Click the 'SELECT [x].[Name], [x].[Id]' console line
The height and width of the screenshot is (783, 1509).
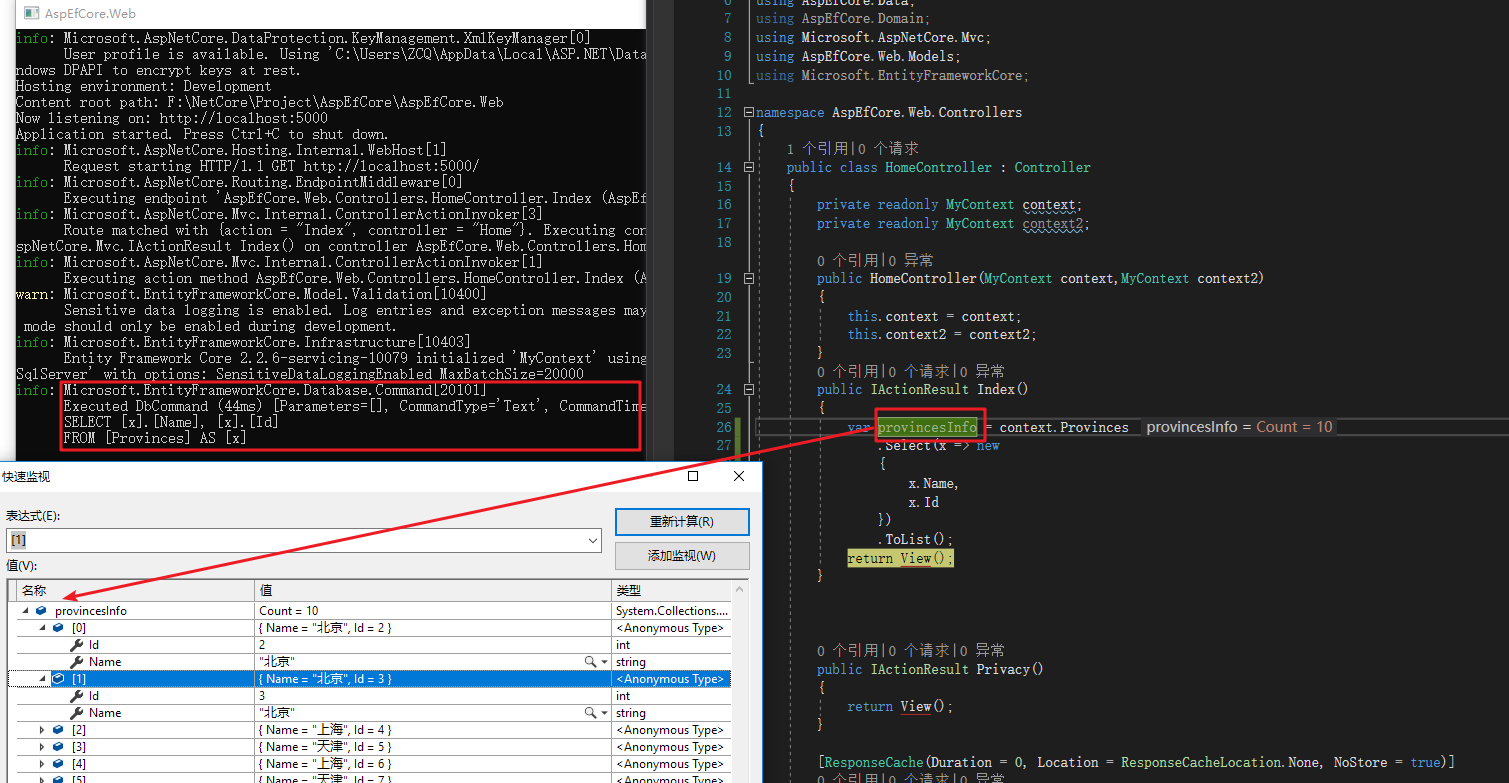[x=171, y=422]
